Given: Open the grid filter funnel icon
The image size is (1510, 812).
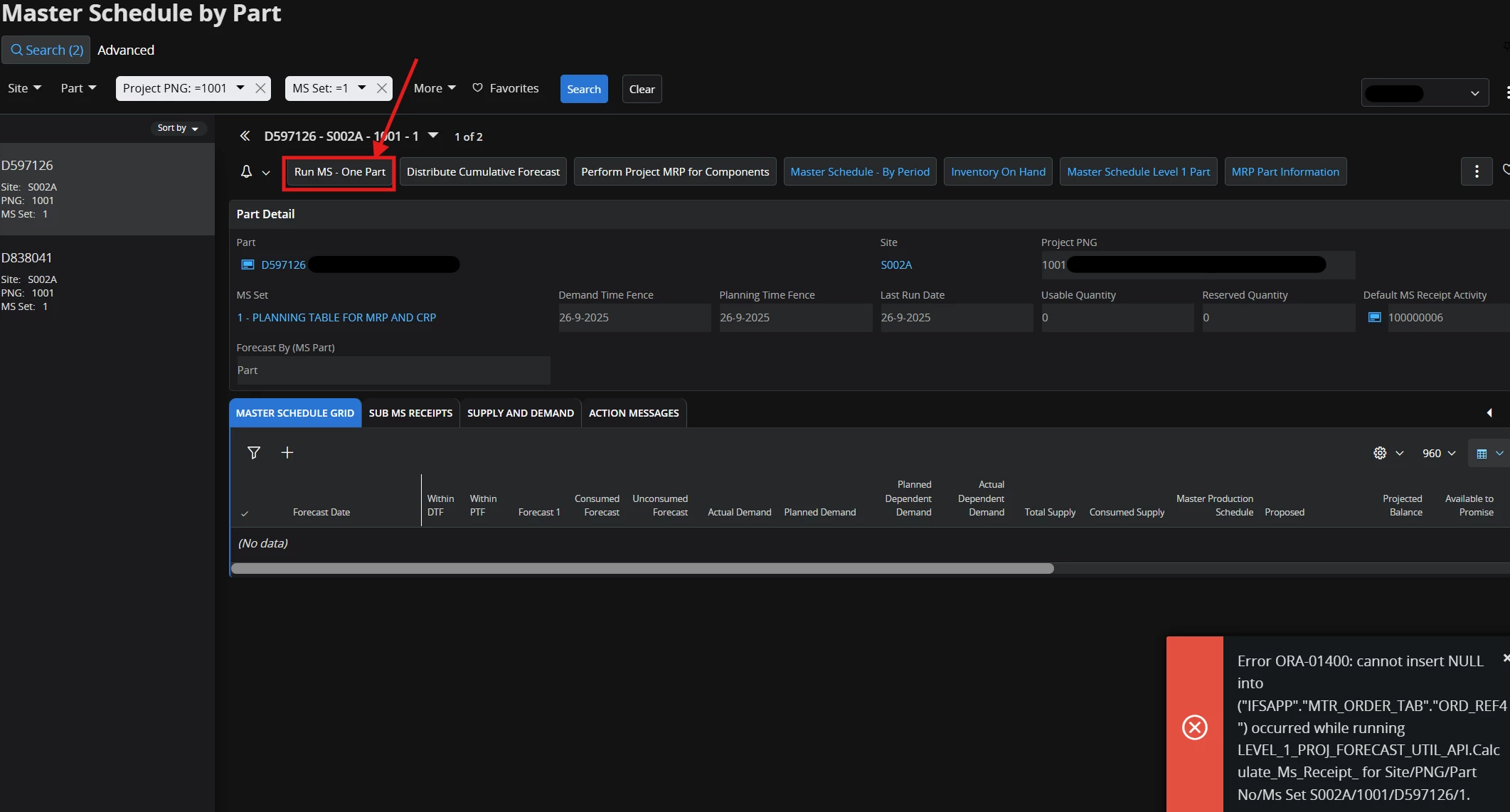Looking at the screenshot, I should click(x=253, y=452).
